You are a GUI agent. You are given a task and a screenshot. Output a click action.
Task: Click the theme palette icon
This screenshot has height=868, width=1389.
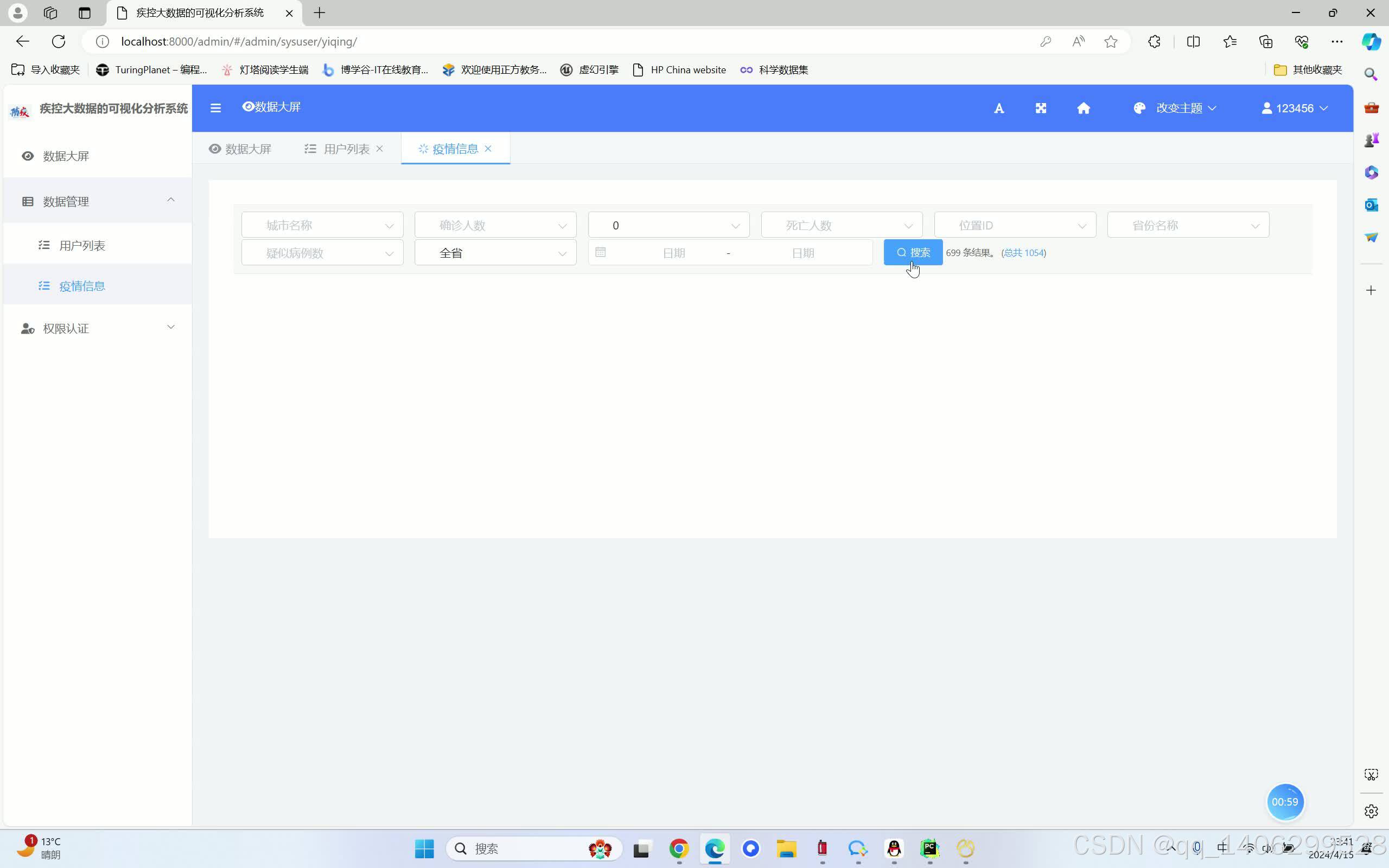click(1139, 107)
